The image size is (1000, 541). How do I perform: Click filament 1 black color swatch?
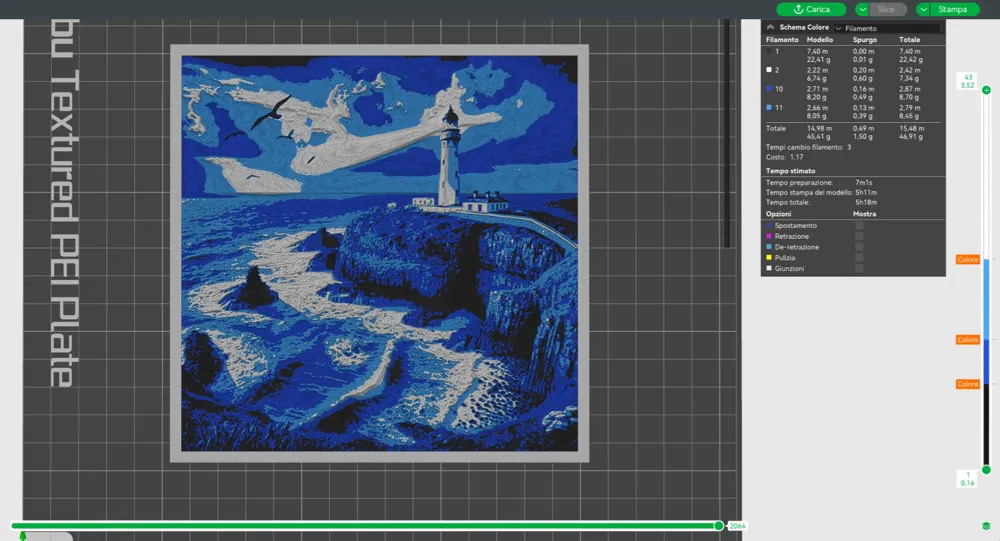click(769, 51)
